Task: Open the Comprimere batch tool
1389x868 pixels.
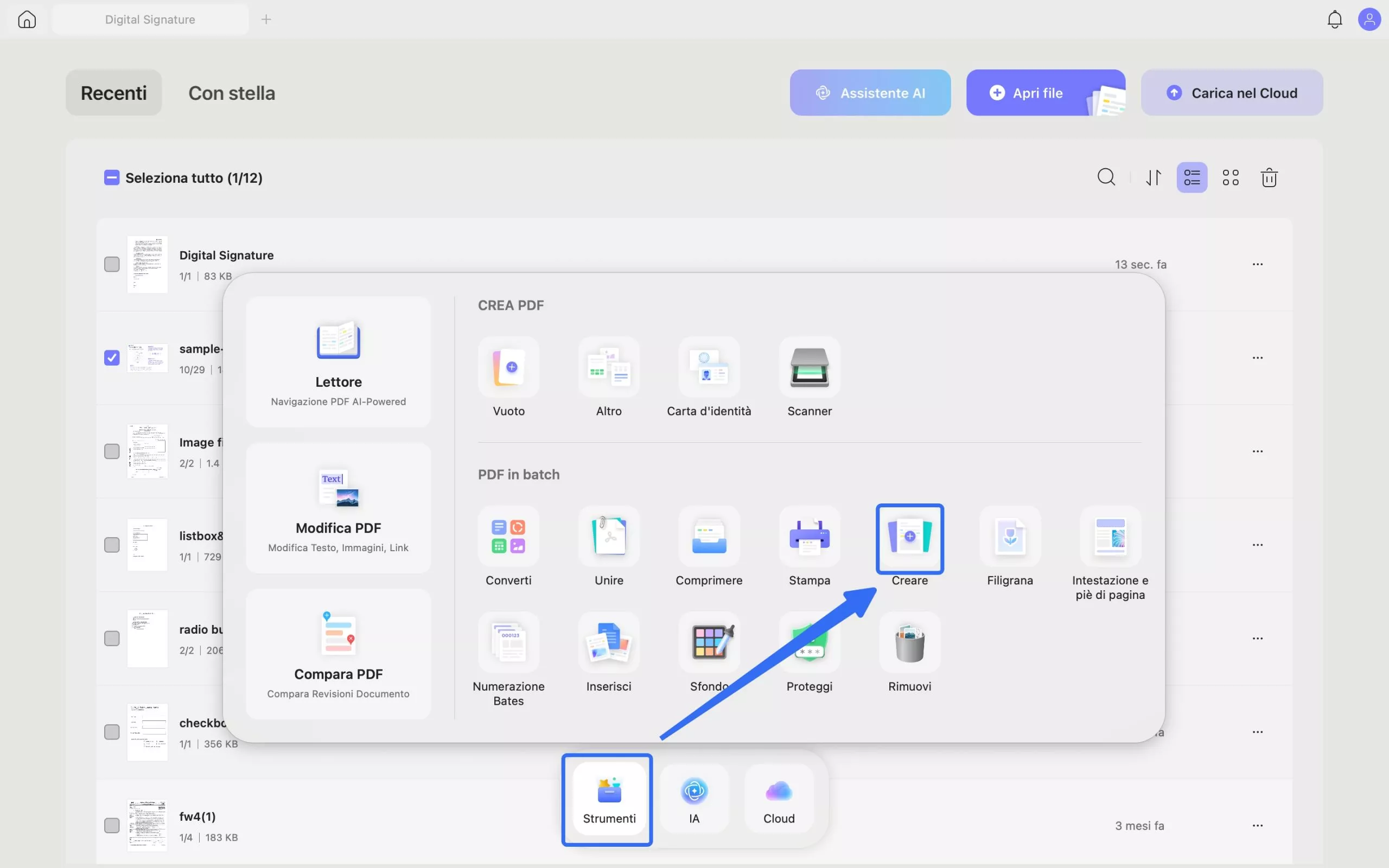Action: tap(709, 537)
